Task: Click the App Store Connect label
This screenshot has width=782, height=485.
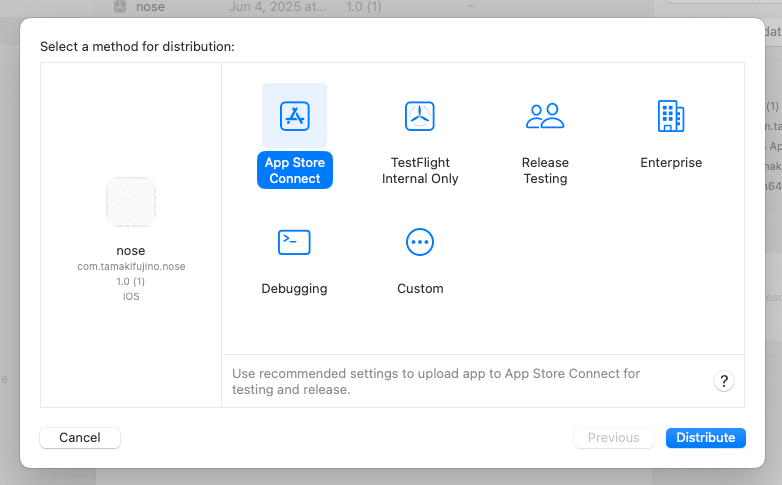Action: (294, 171)
